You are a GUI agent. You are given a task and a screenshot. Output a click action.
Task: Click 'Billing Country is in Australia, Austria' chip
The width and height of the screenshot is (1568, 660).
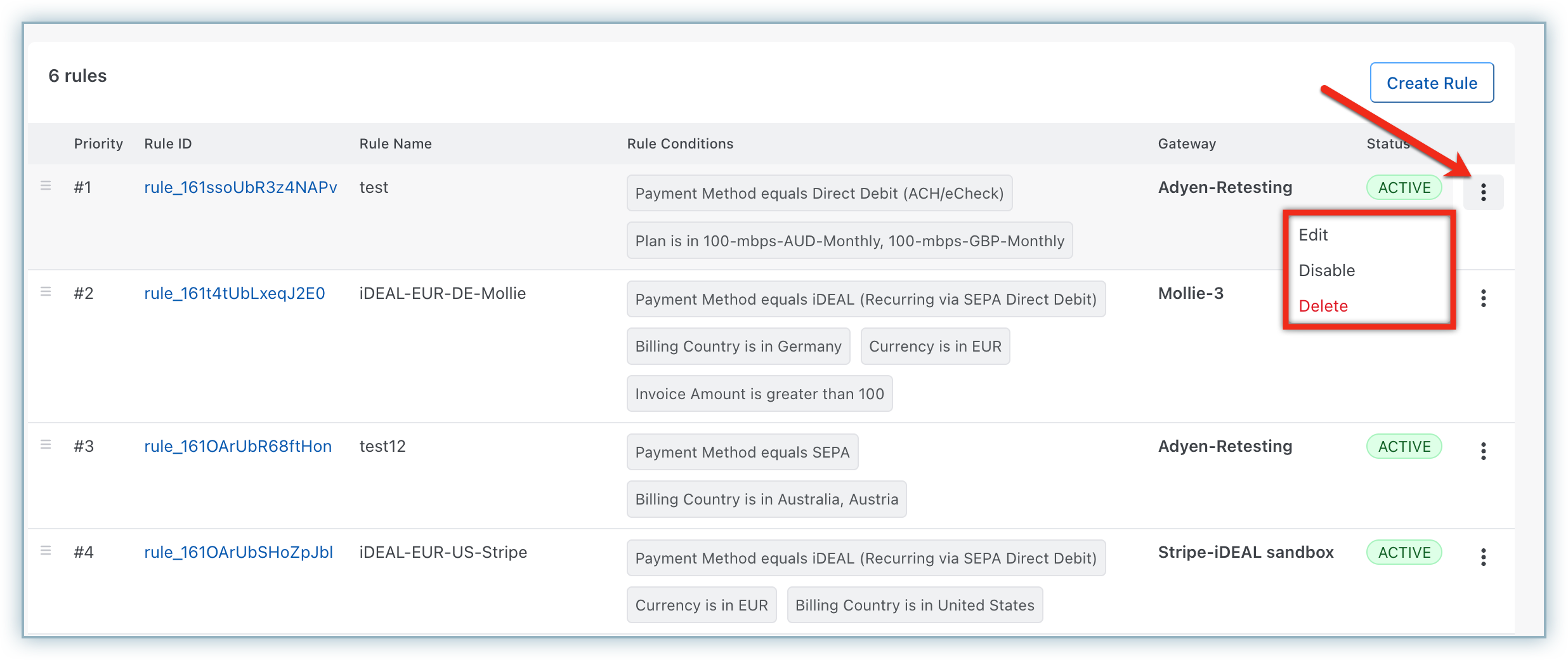click(x=766, y=499)
